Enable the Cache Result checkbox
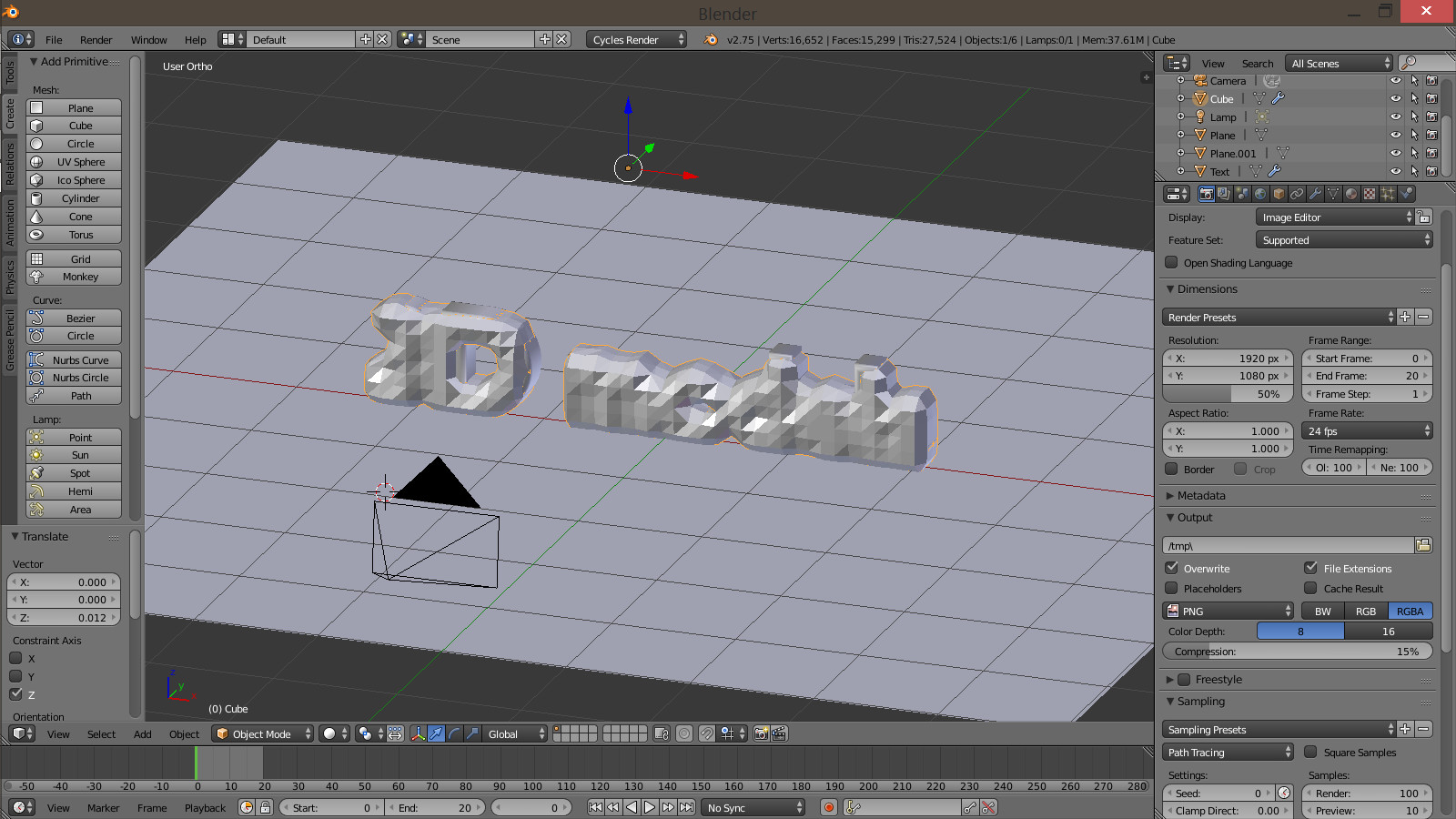This screenshot has height=819, width=1456. [1310, 588]
